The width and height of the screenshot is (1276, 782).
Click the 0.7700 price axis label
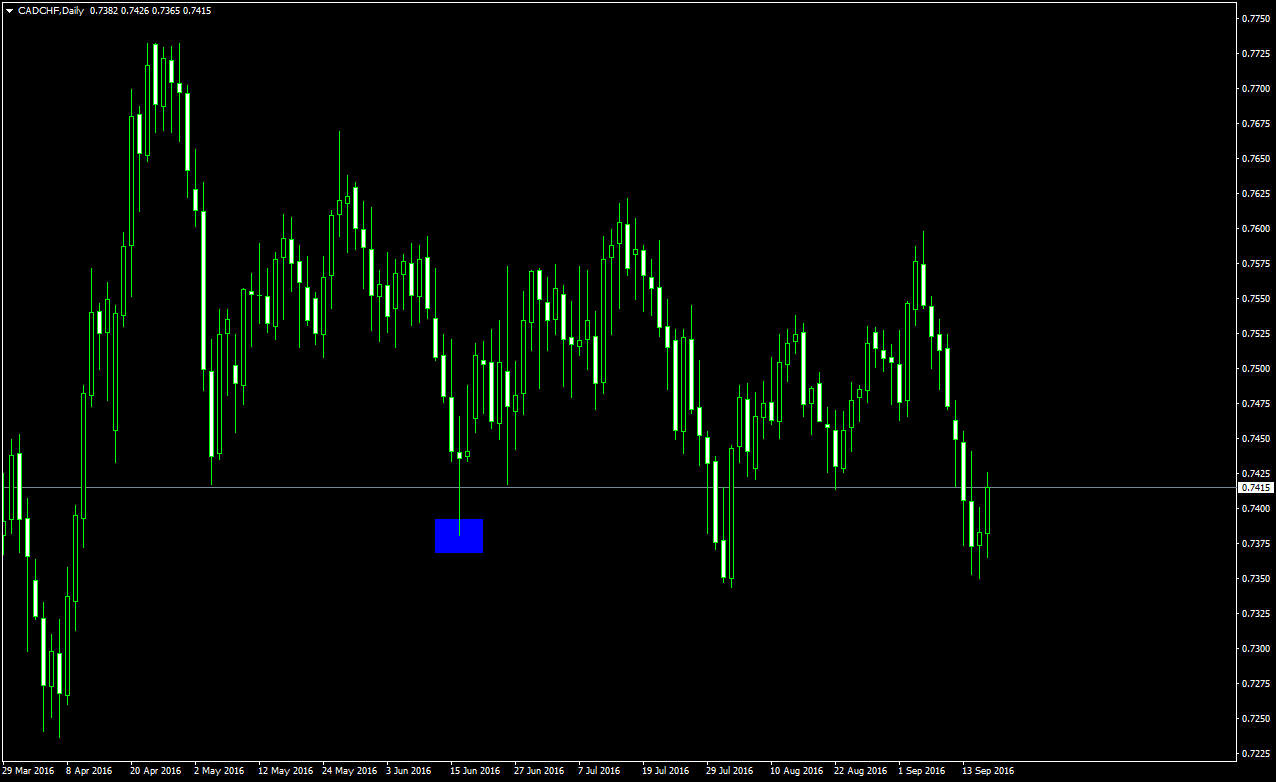tap(1256, 89)
